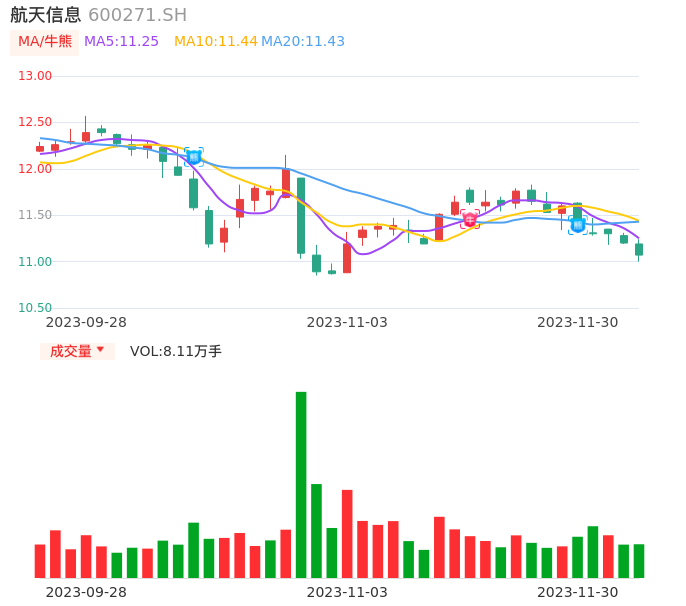Click the 2023-11-03 date under volume chart

click(x=347, y=592)
